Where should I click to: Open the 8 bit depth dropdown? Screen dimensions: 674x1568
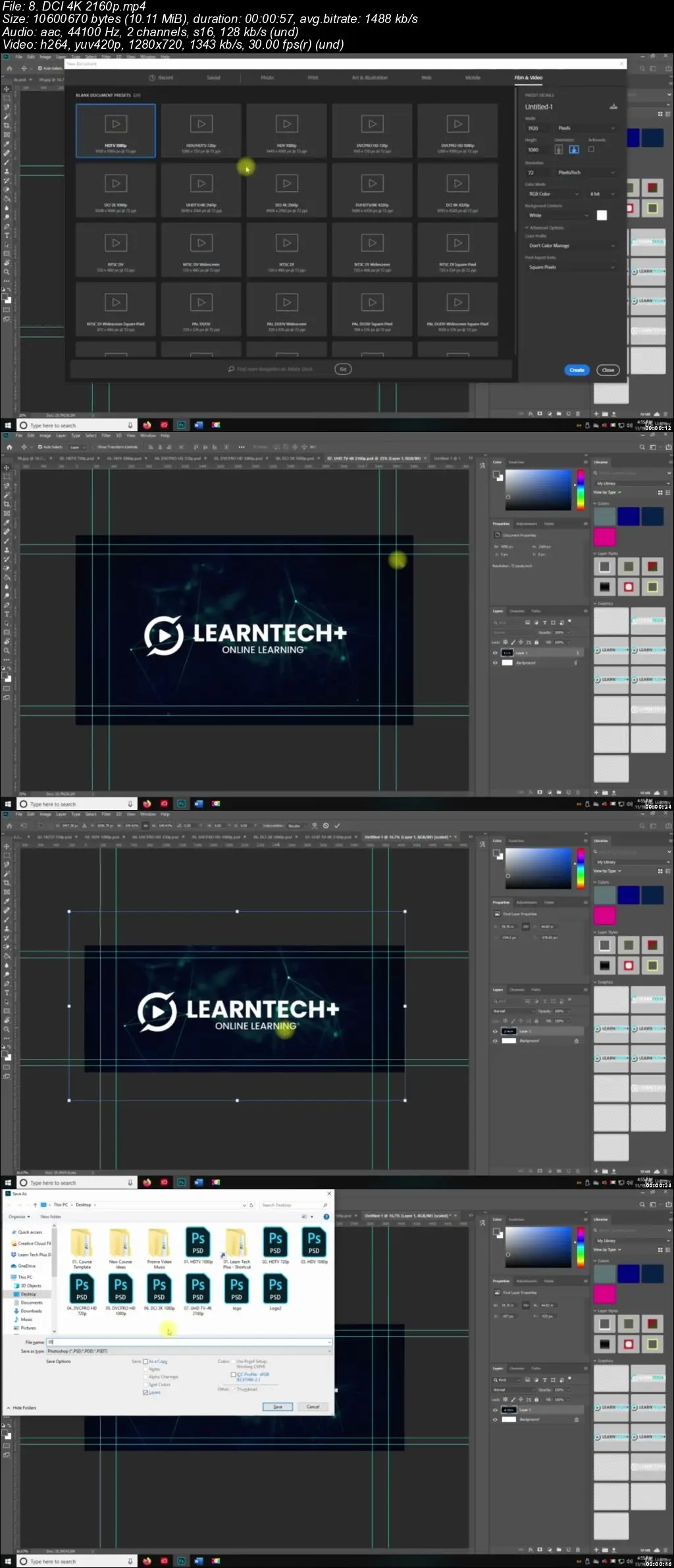pyautogui.click(x=602, y=194)
